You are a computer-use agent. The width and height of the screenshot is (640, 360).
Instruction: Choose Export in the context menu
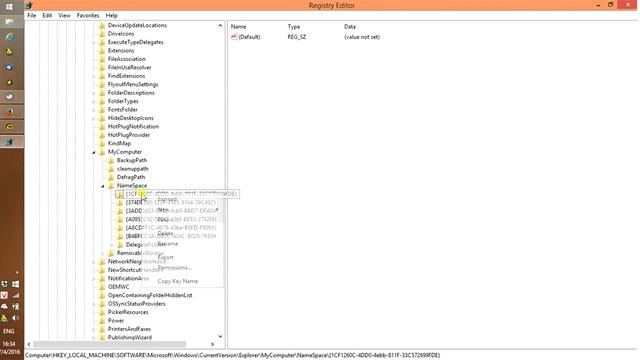point(166,258)
